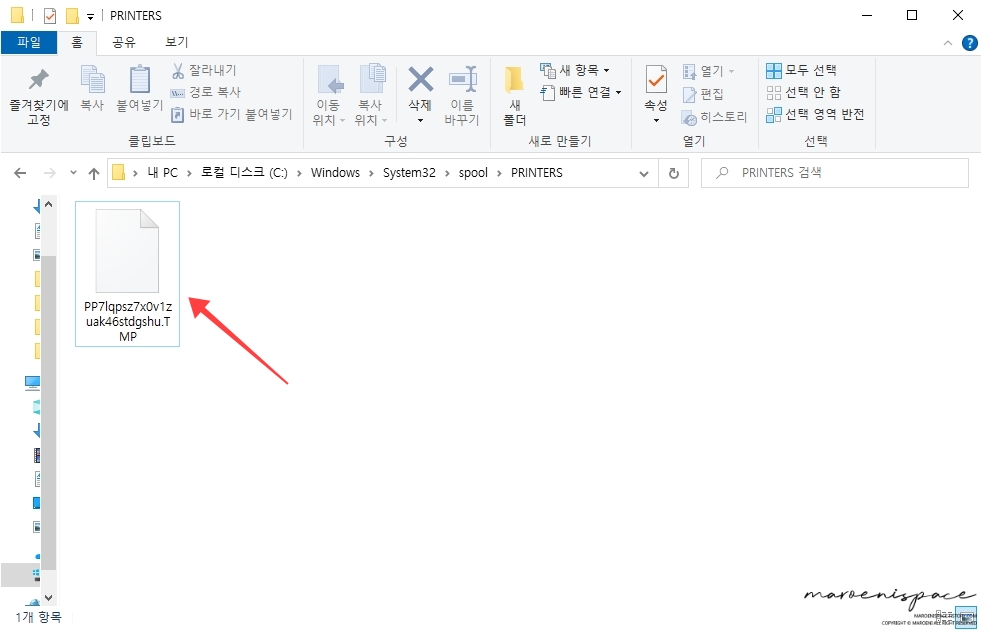The image size is (982, 630).
Task: Open the address bar path dropdown arrow
Action: tap(645, 172)
